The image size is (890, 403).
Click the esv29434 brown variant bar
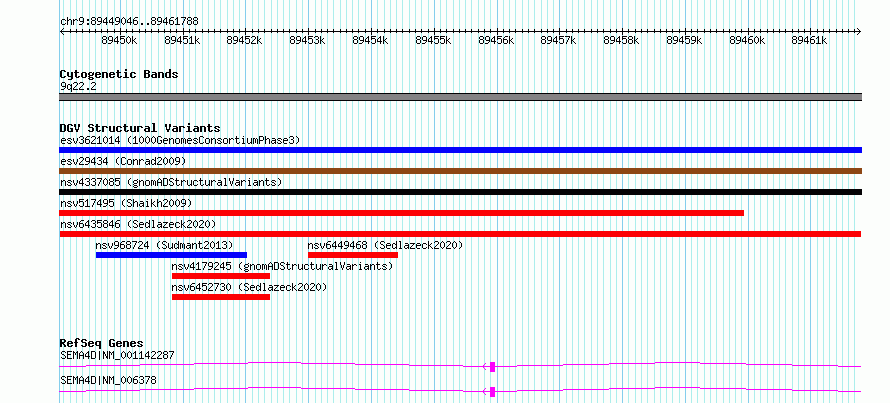[460, 171]
